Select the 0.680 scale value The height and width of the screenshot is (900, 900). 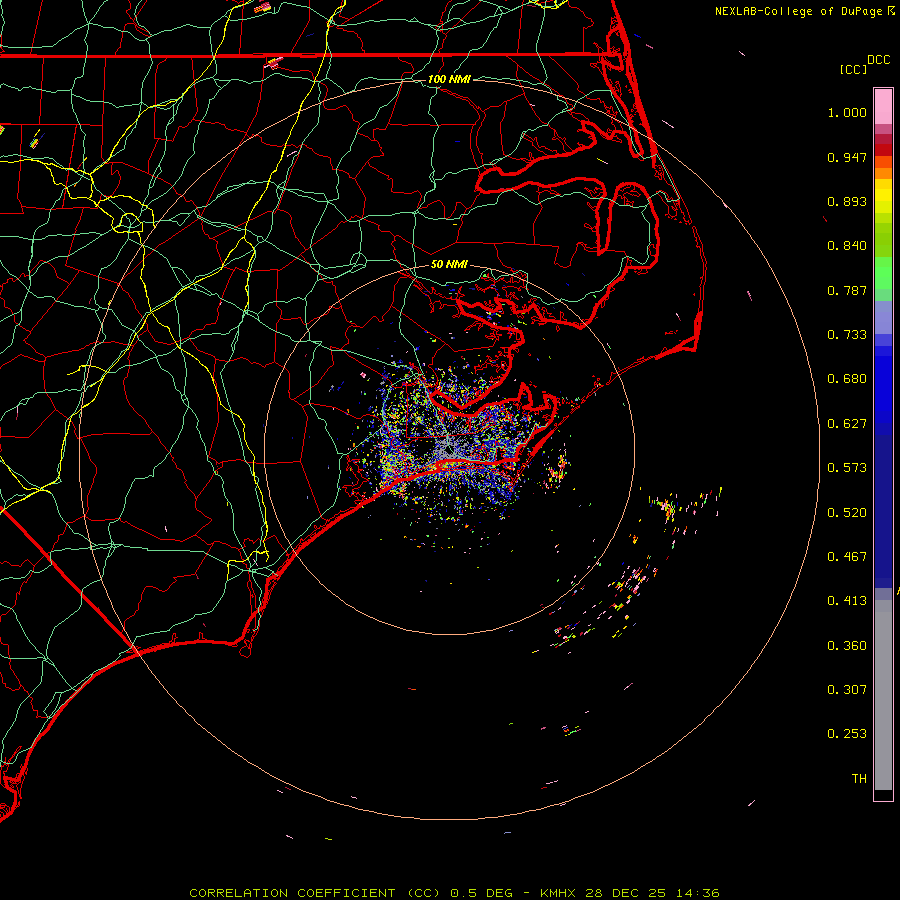click(847, 379)
